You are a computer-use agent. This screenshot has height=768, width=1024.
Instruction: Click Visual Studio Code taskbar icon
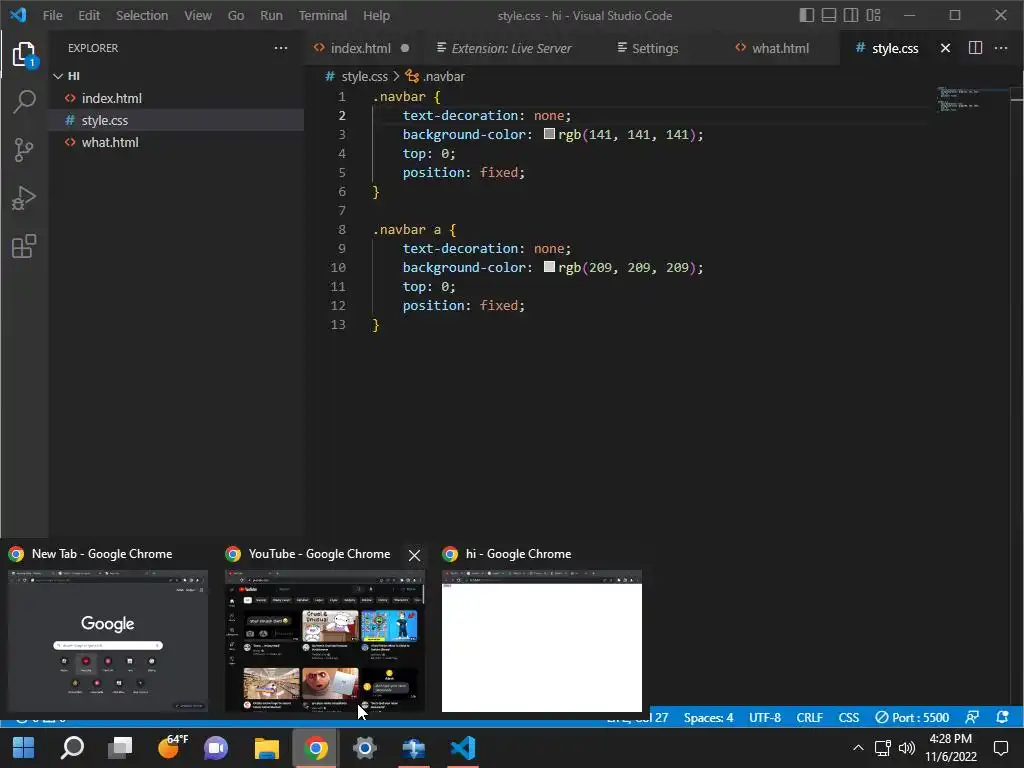(462, 748)
